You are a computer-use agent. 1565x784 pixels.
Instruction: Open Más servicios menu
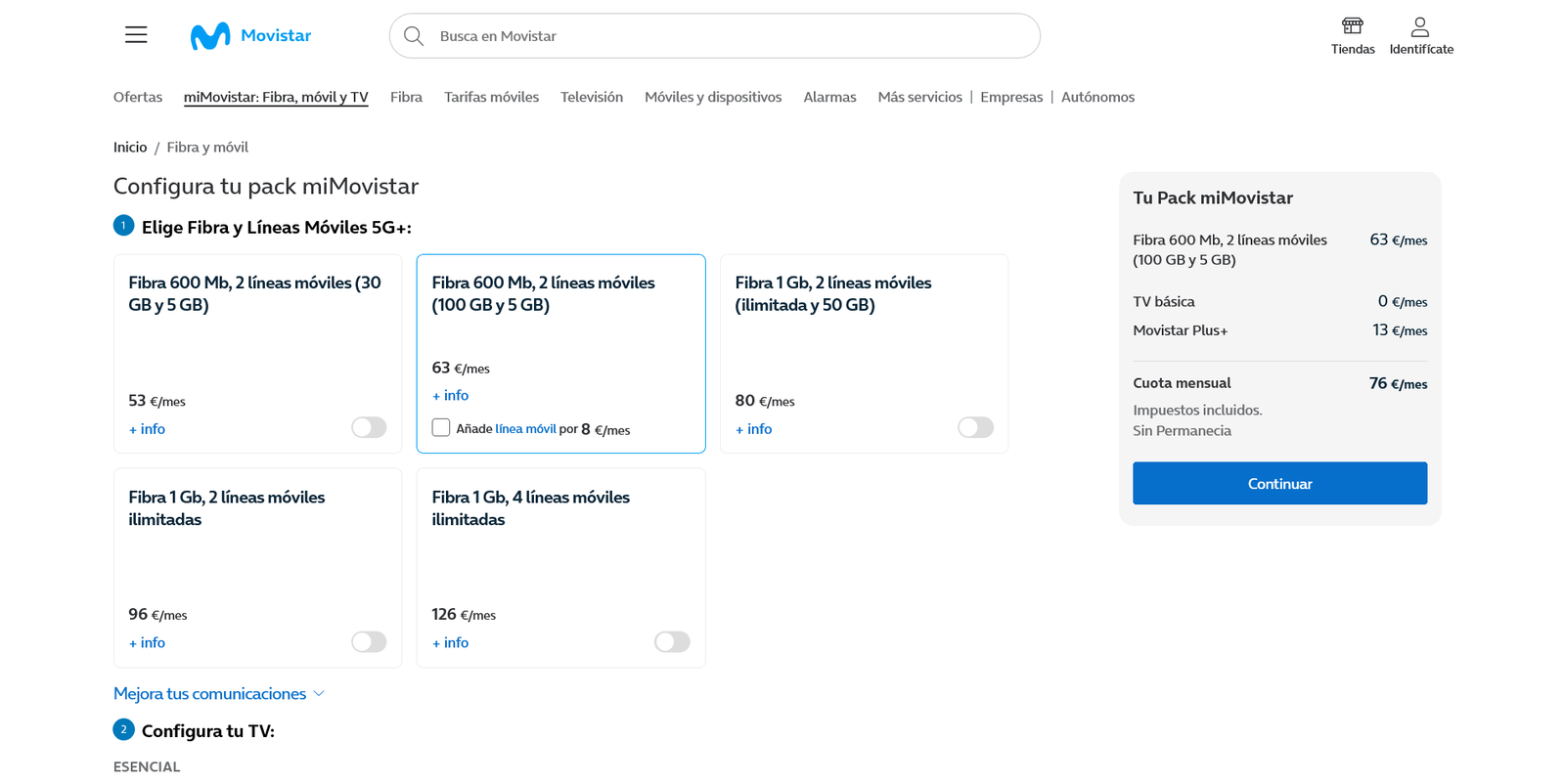[x=919, y=97]
